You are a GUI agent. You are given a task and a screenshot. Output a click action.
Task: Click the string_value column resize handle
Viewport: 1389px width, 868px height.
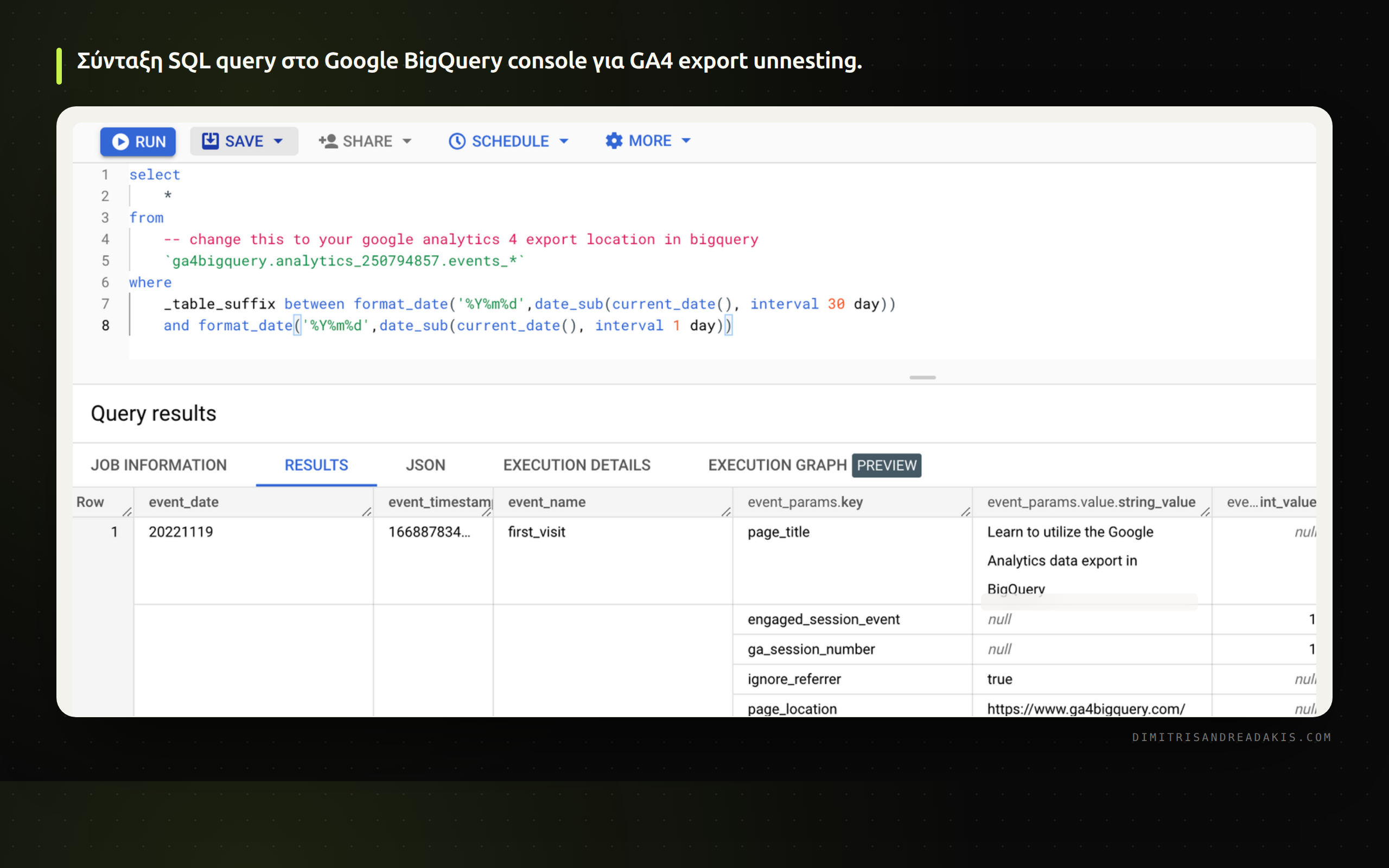[1205, 512]
